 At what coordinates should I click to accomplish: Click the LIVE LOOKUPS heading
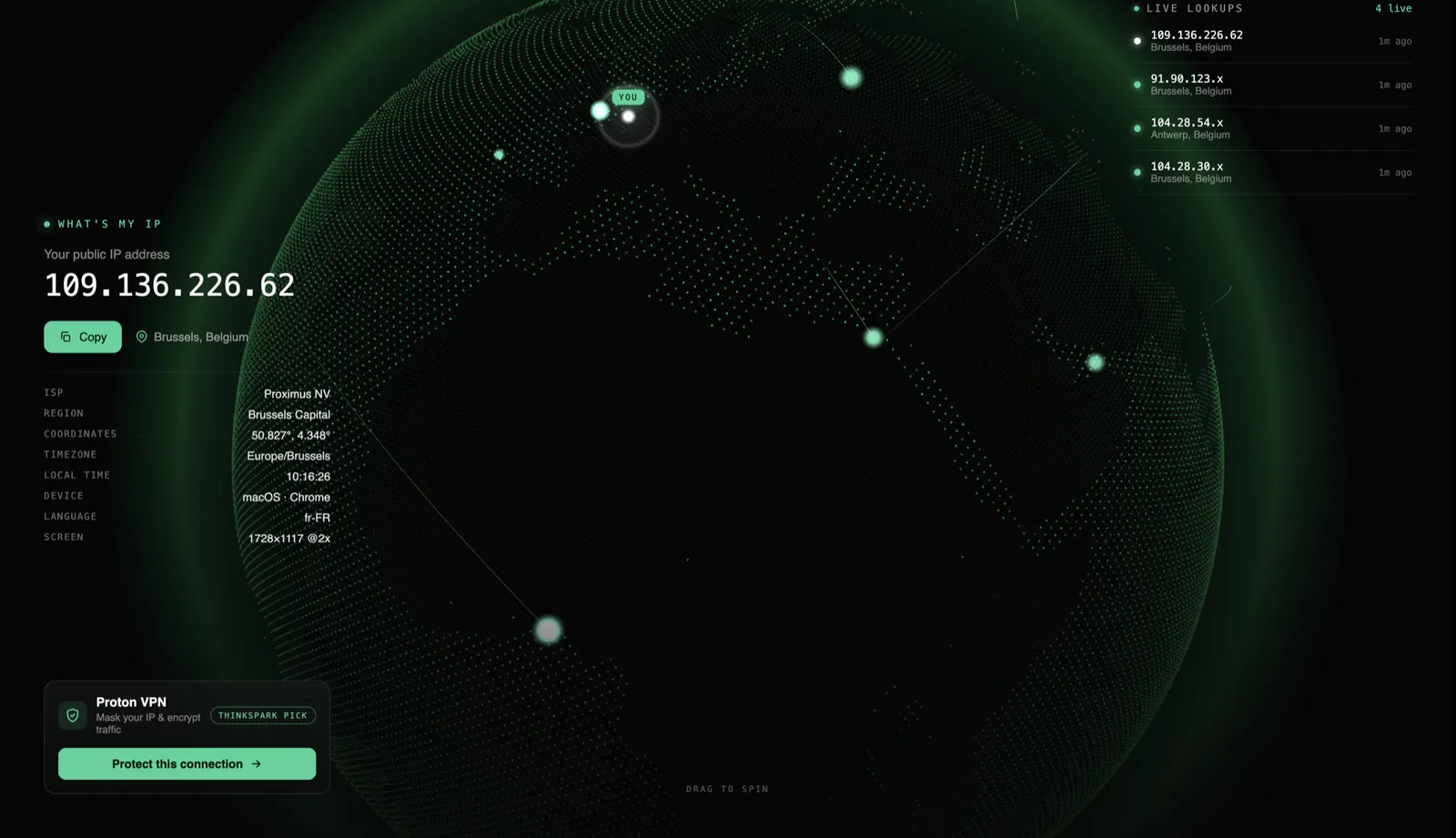click(1194, 8)
